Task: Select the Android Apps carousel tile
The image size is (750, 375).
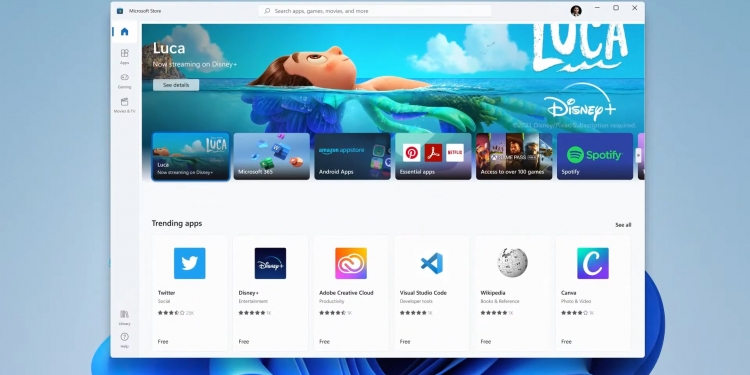Action: (353, 156)
